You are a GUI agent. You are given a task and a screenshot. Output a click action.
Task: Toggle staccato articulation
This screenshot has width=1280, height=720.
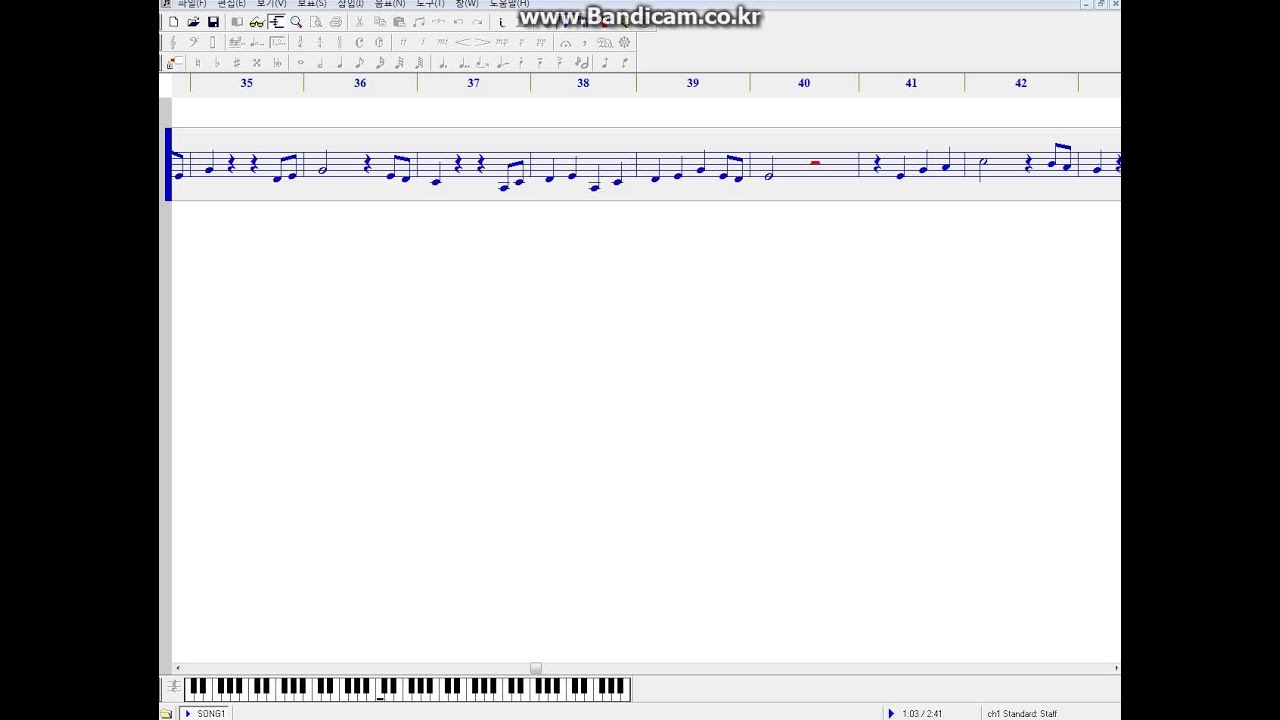point(521,62)
